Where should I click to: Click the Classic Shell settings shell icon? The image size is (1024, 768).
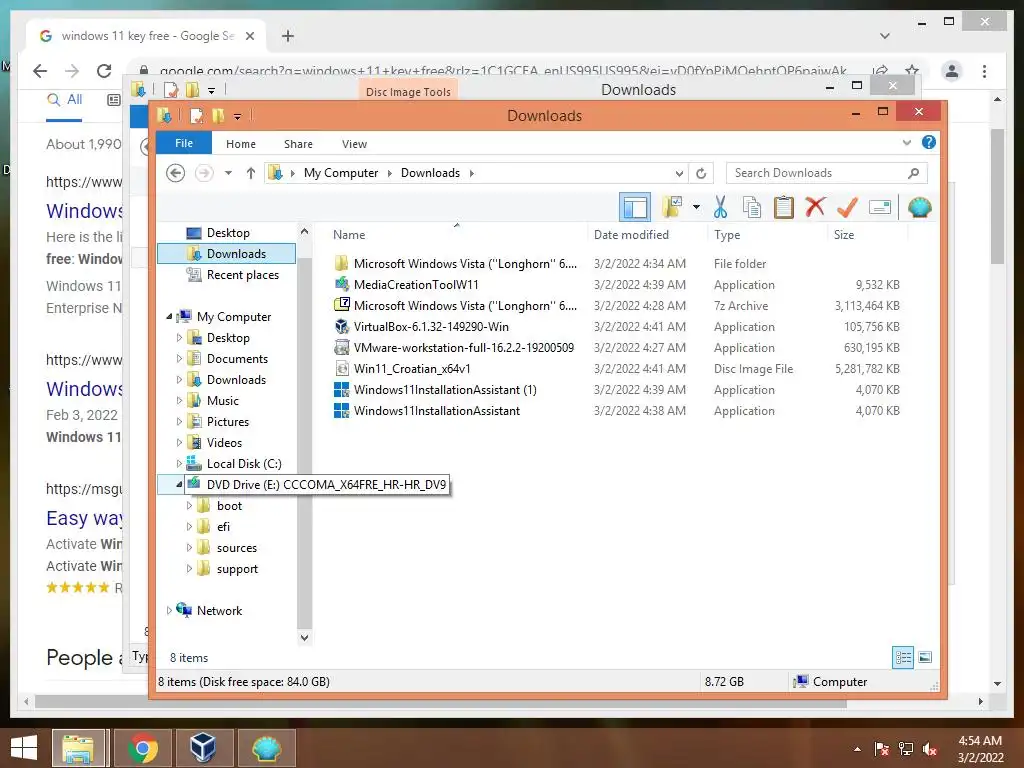(920, 208)
